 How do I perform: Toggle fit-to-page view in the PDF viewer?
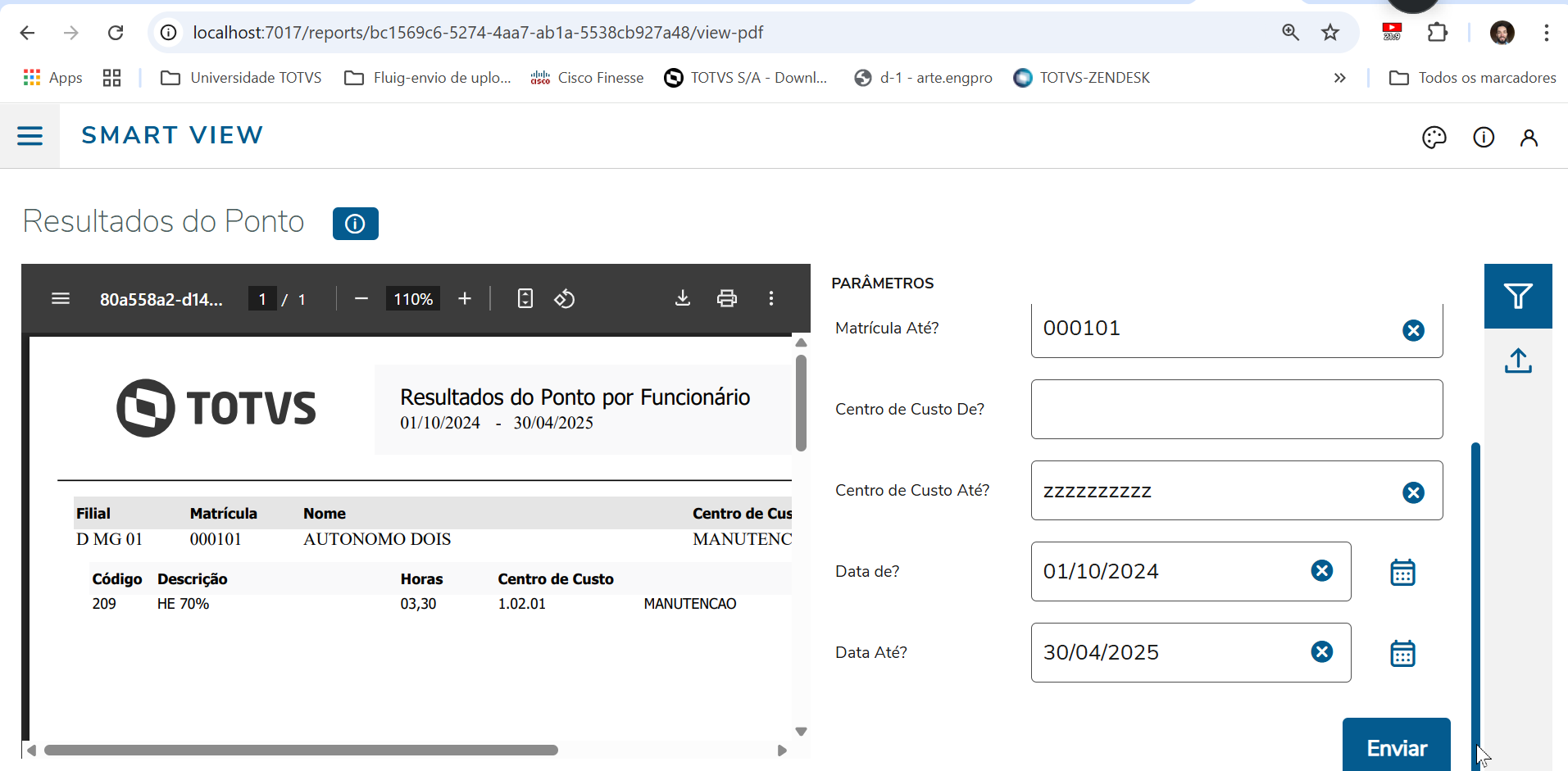[525, 298]
